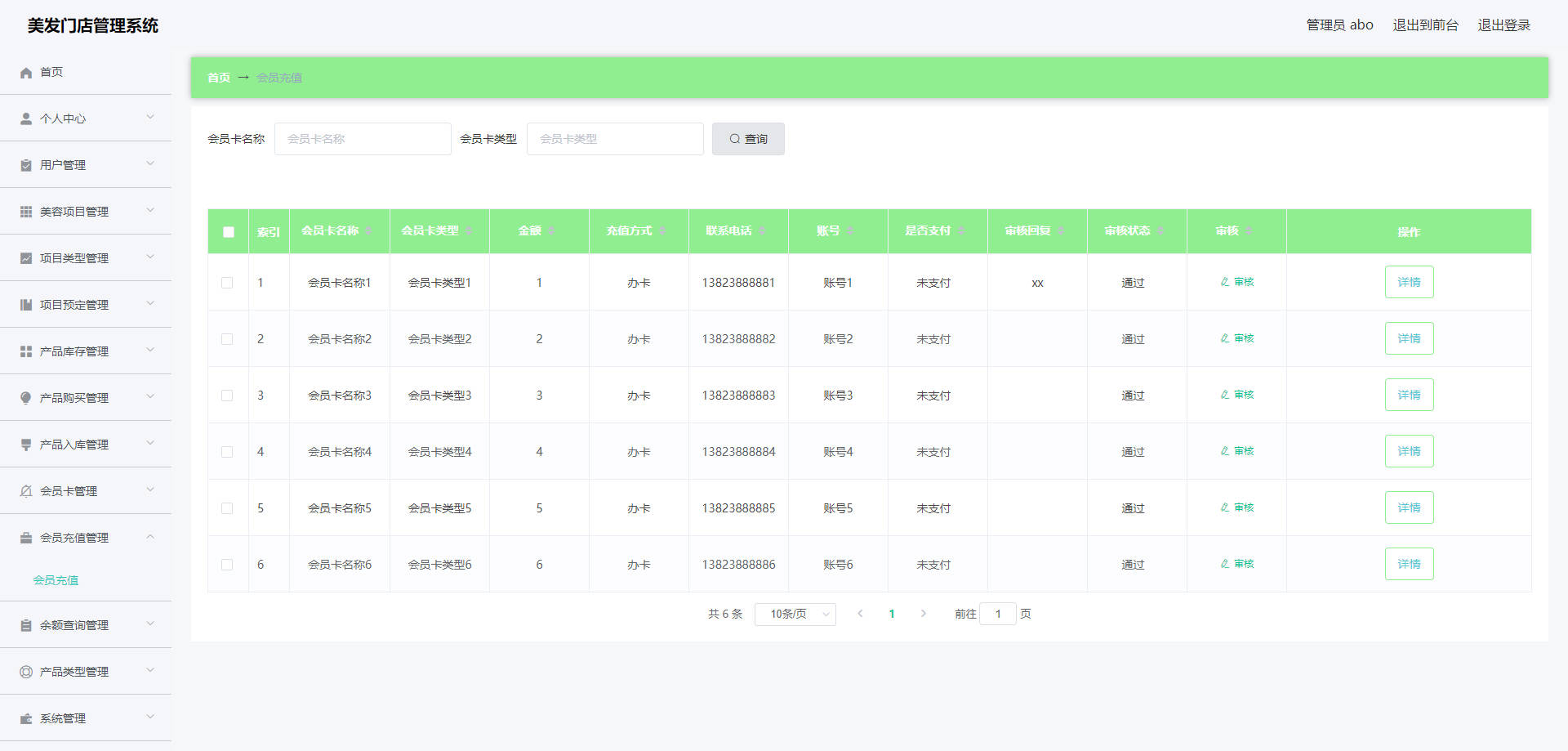Sort by 联系电话 column arrows
This screenshot has height=751, width=1568.
tap(763, 231)
